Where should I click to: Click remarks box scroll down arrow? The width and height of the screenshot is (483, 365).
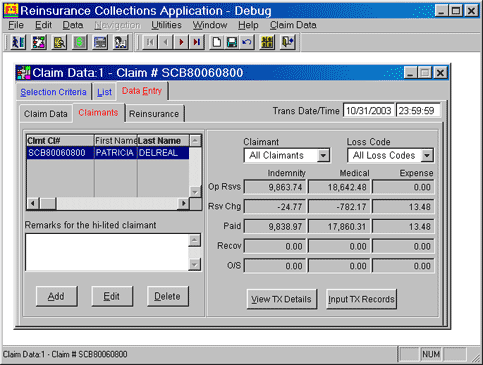(195, 265)
